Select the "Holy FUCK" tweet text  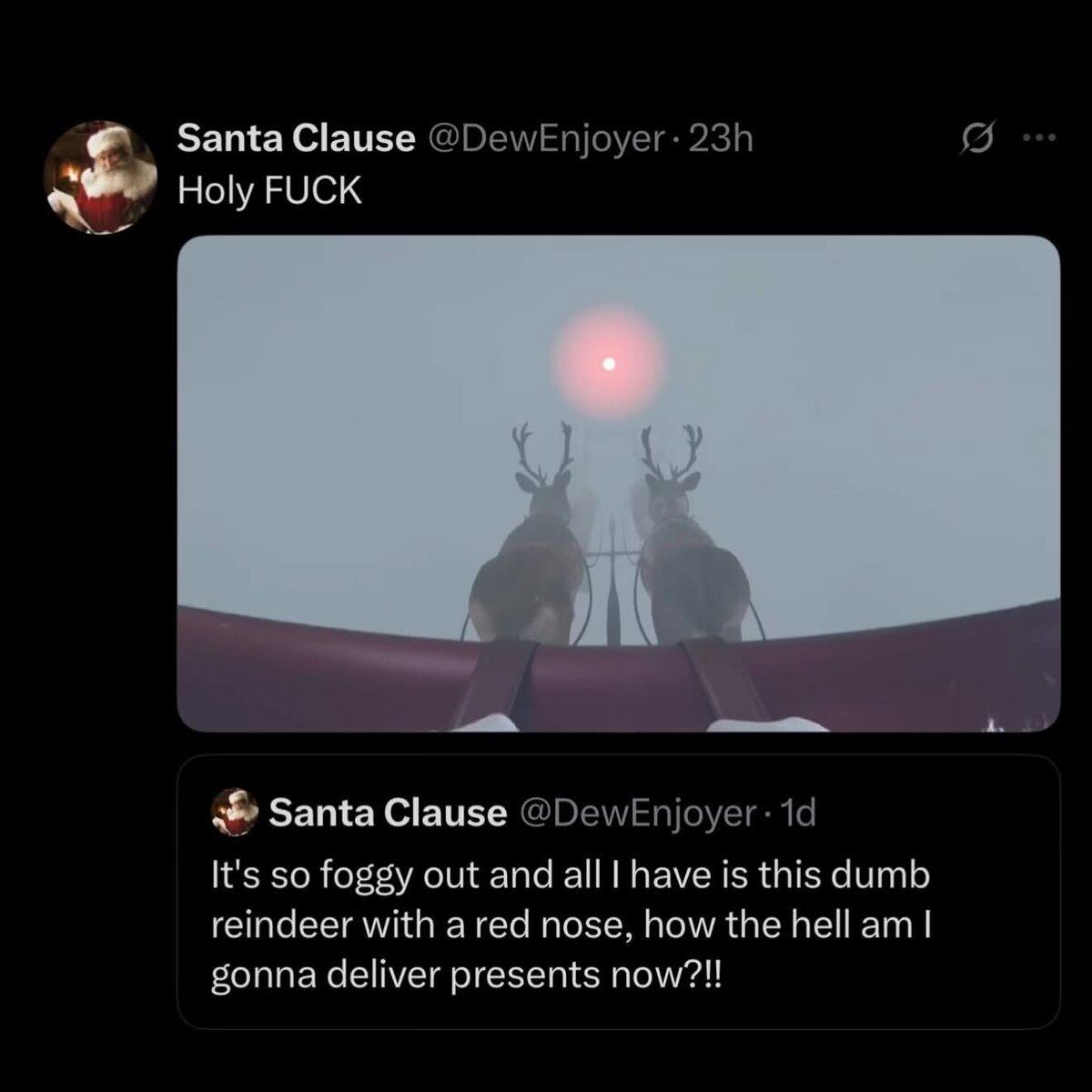point(269,190)
